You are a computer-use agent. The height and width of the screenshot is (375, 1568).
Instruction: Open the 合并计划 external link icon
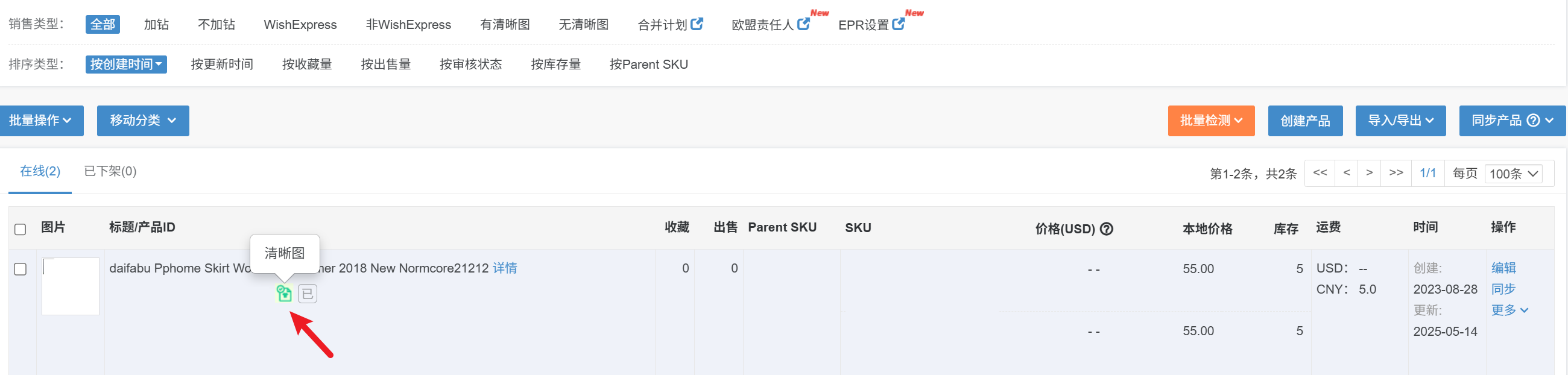click(x=697, y=24)
